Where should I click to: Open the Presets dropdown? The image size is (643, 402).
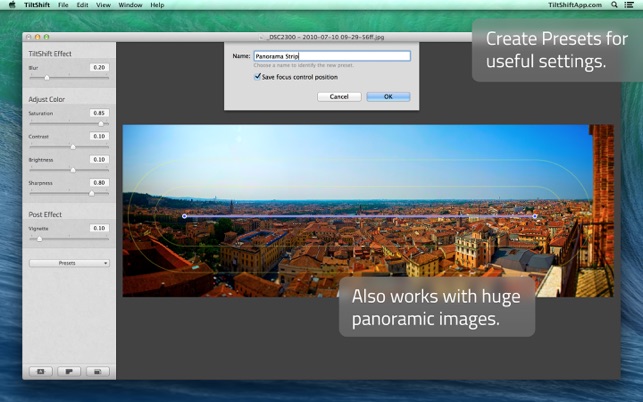[69, 263]
